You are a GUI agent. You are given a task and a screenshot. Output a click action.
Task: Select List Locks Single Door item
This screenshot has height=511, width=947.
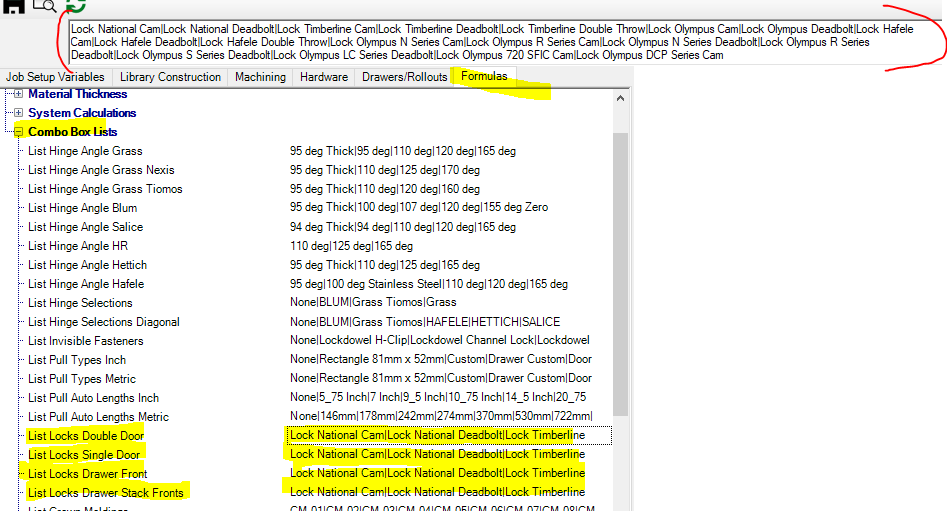point(84,455)
